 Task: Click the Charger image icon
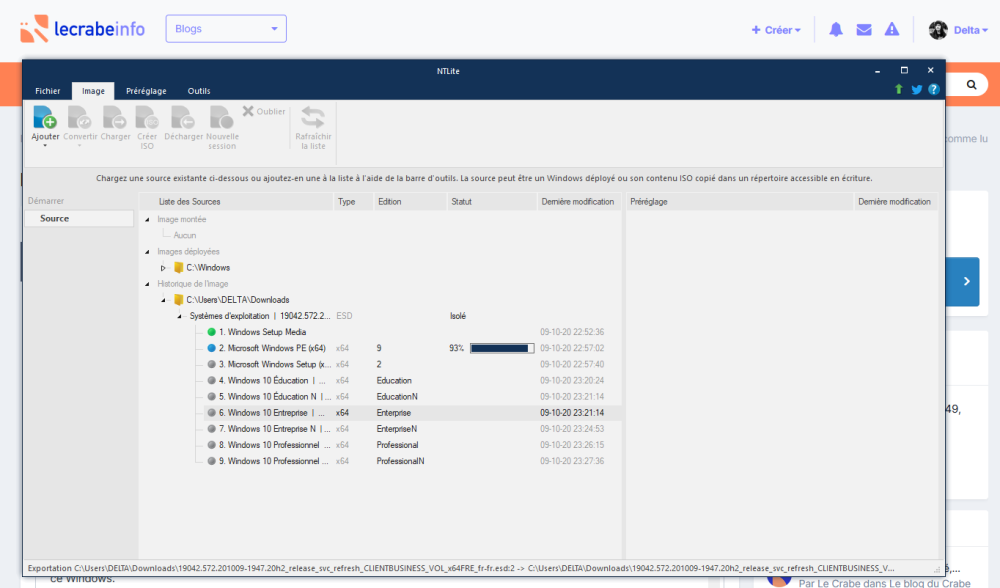coord(115,117)
